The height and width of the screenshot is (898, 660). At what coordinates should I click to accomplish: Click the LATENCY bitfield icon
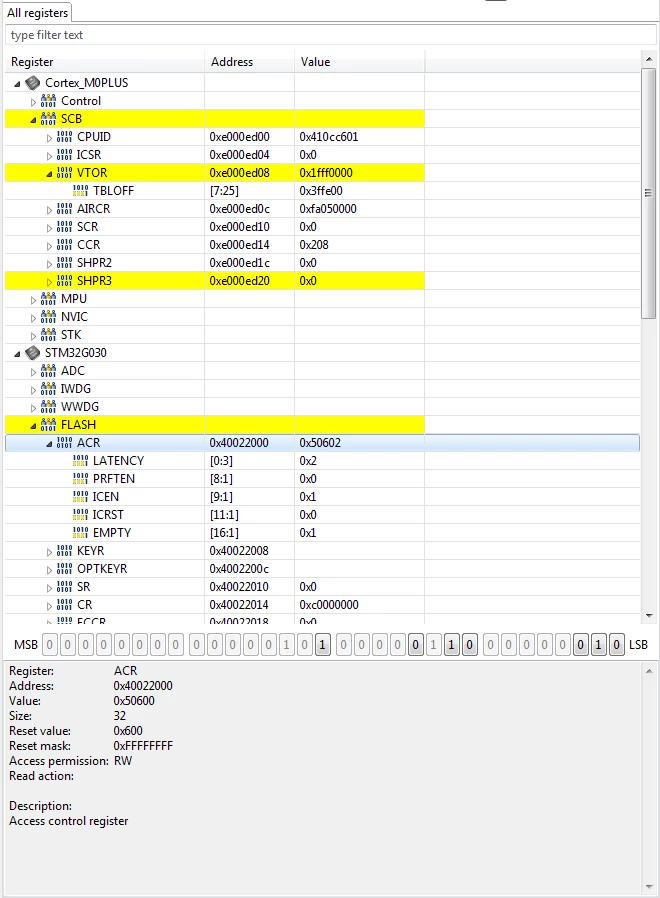pos(81,461)
